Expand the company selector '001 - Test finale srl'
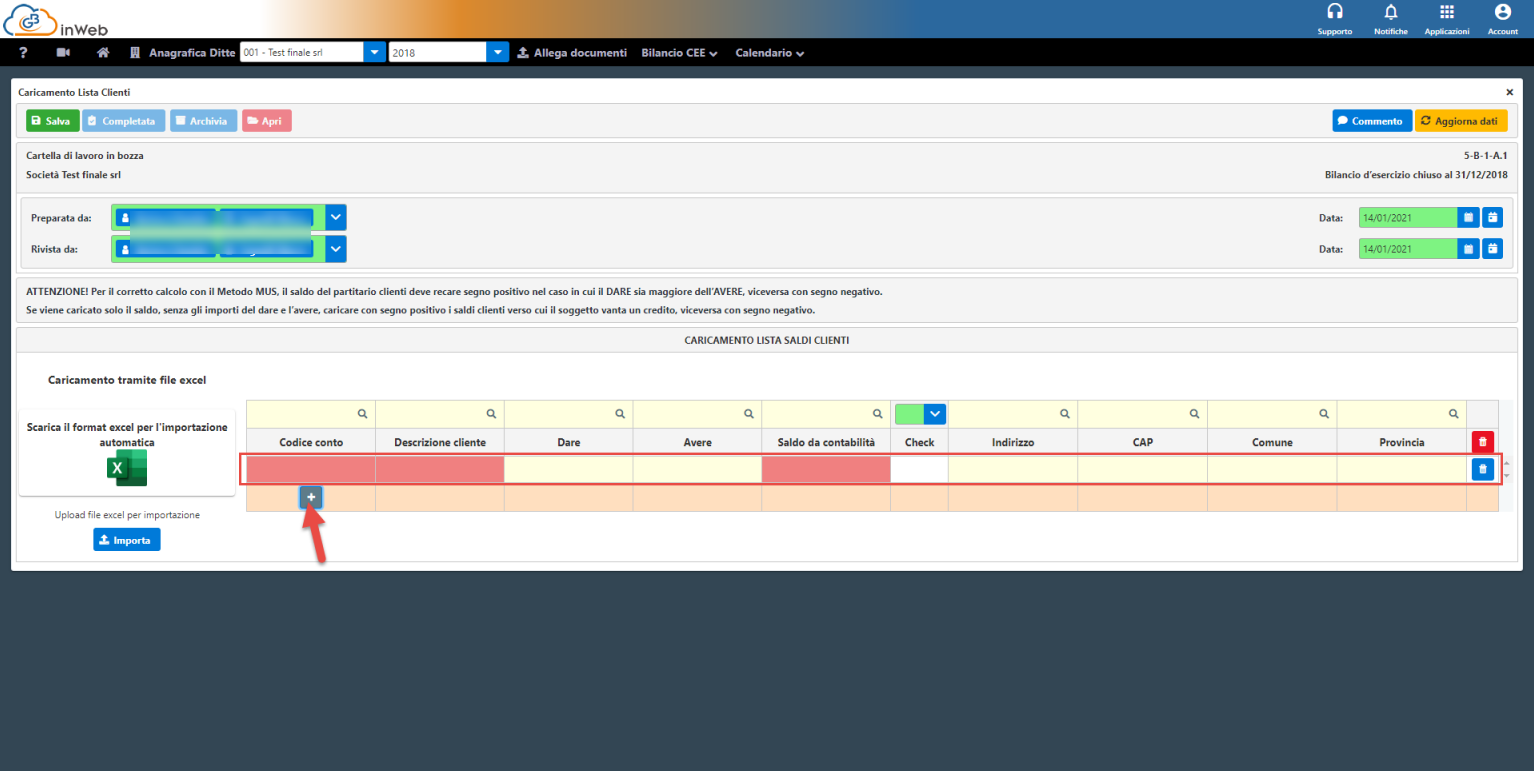This screenshot has width=1534, height=771. click(373, 53)
